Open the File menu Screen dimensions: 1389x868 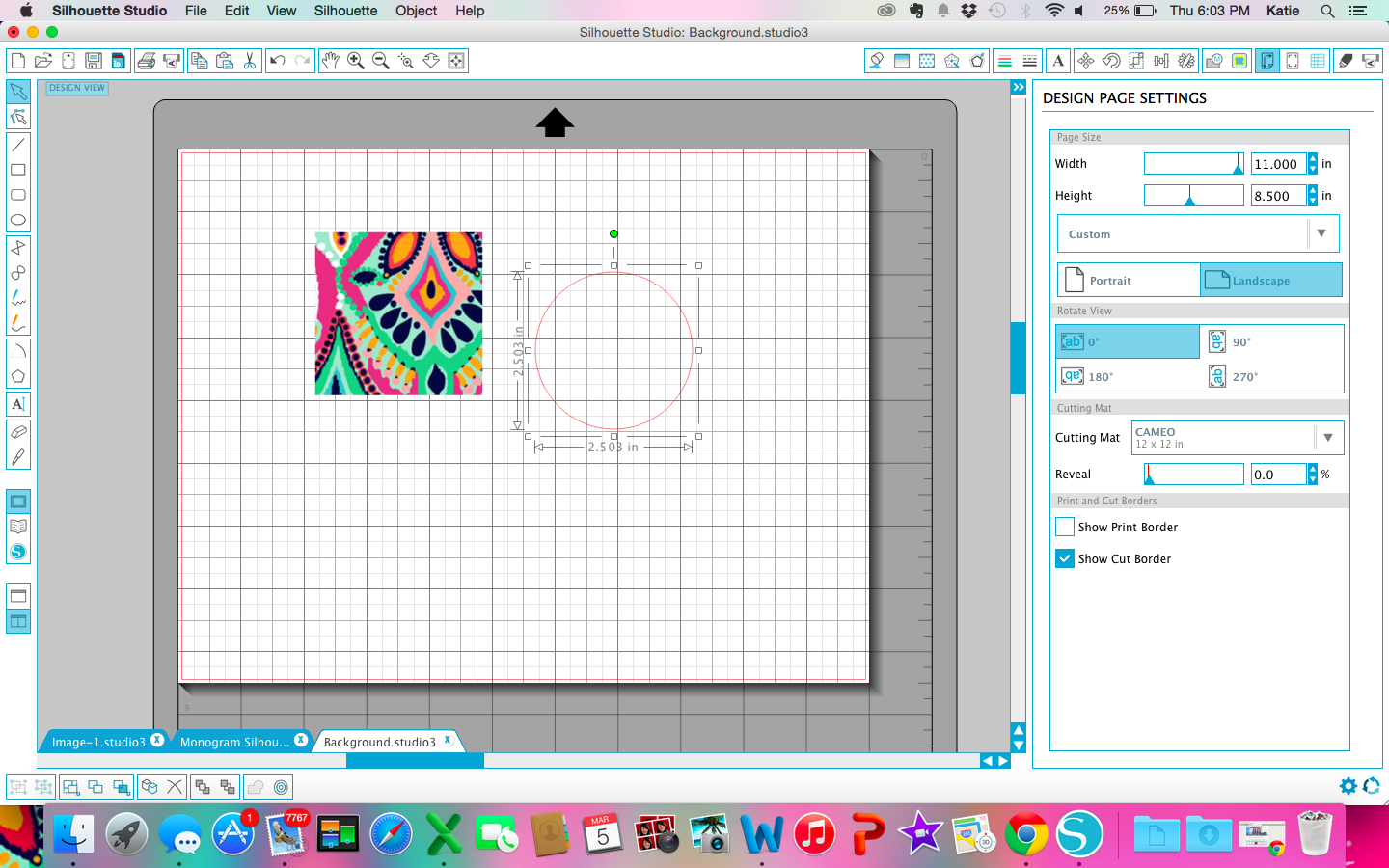coord(196,11)
